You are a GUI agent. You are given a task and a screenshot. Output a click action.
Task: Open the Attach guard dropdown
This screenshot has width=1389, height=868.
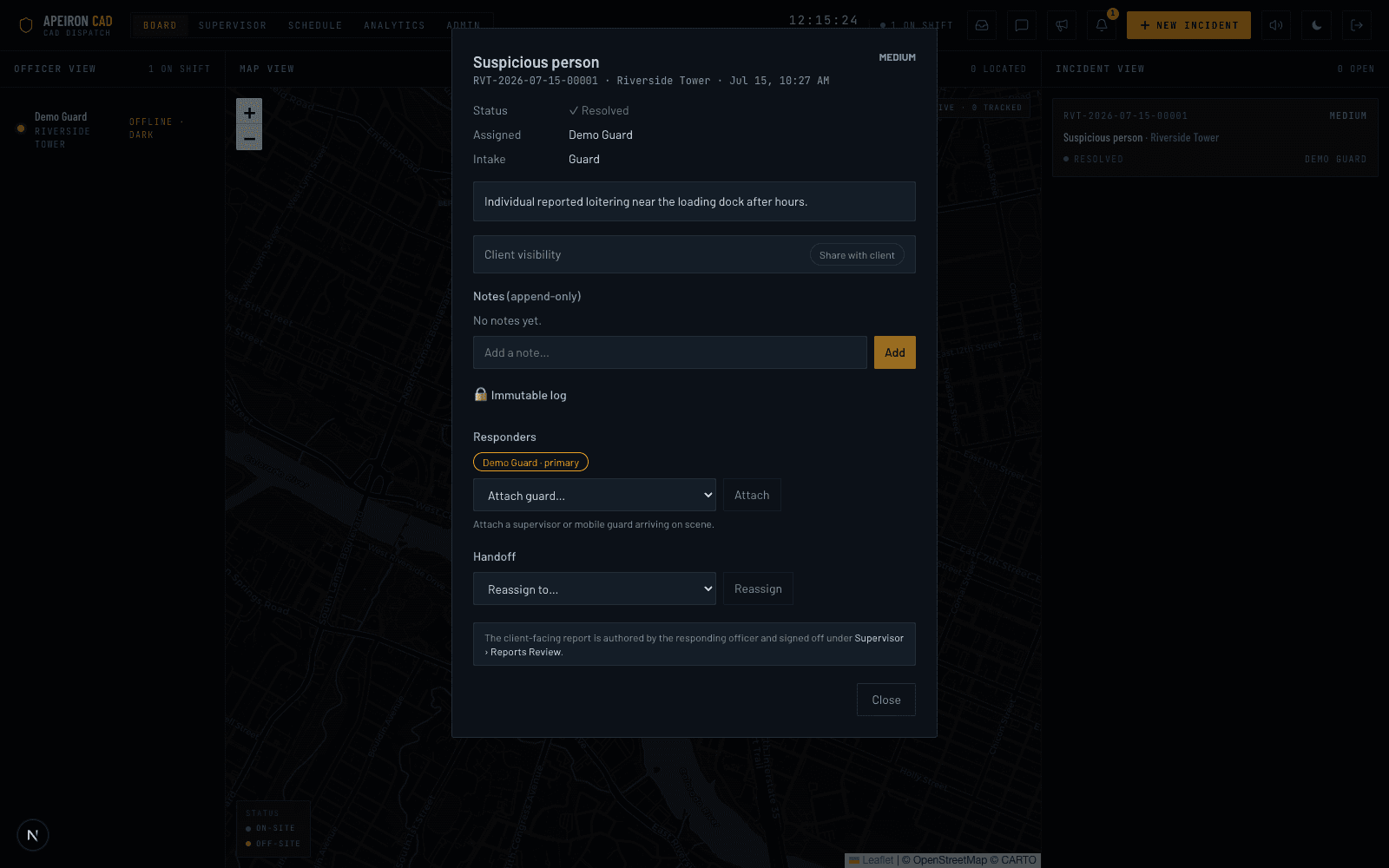click(595, 495)
